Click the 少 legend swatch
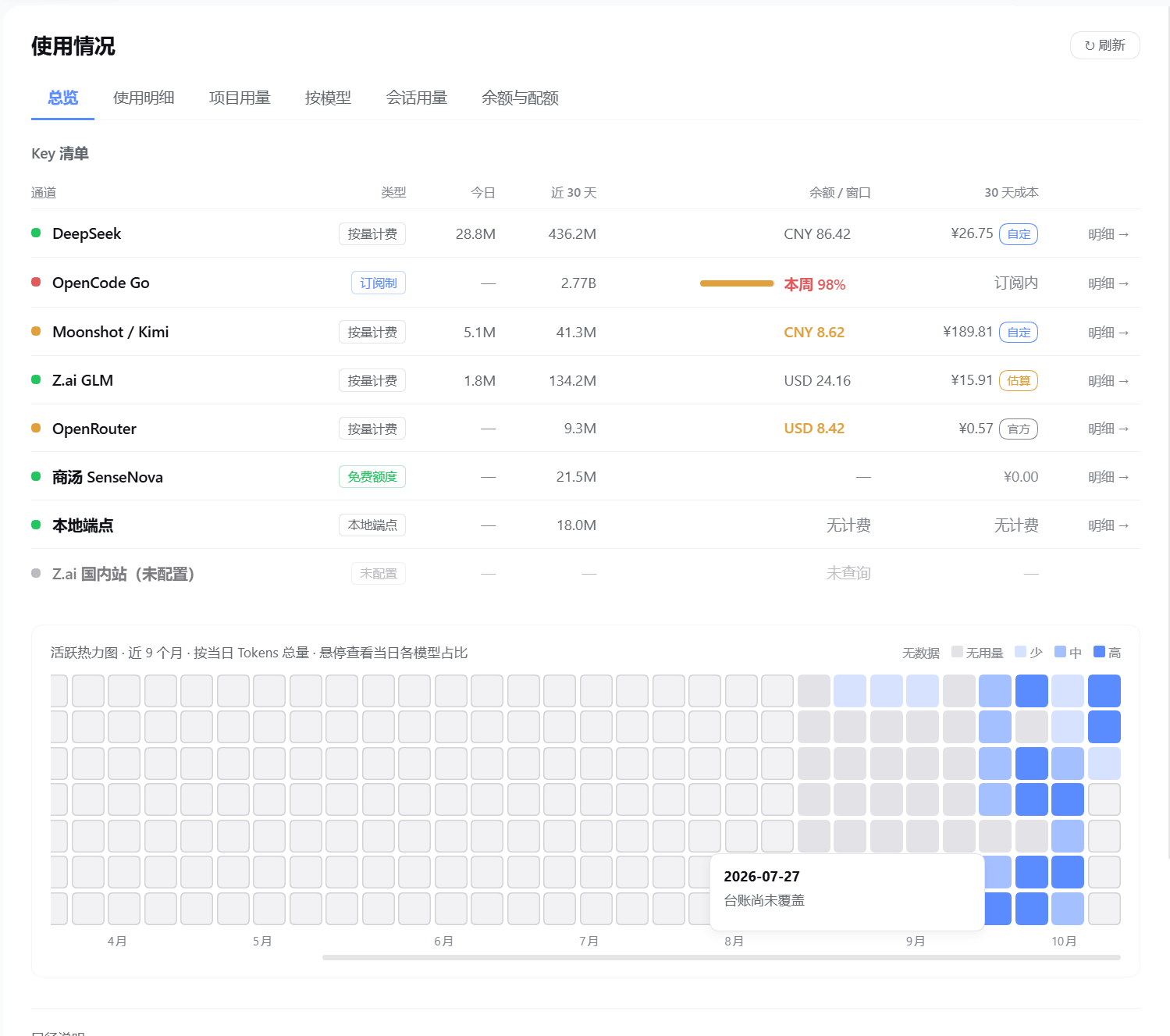Screen dimensions: 1170x1036 click(1020, 652)
